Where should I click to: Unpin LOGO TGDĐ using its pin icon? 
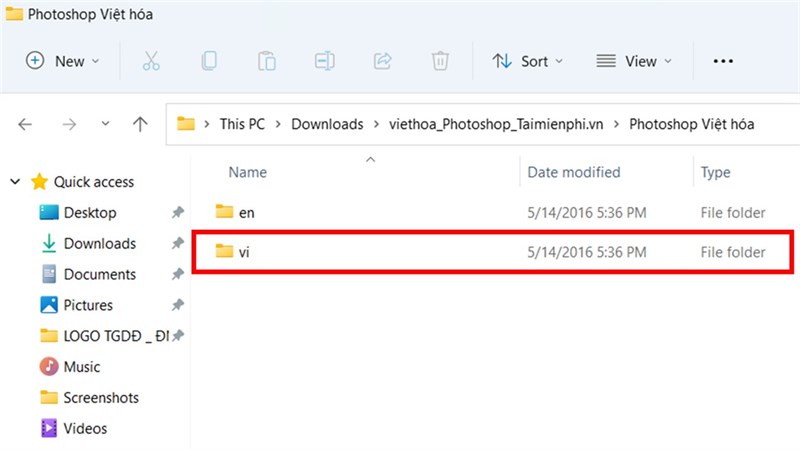pos(178,335)
